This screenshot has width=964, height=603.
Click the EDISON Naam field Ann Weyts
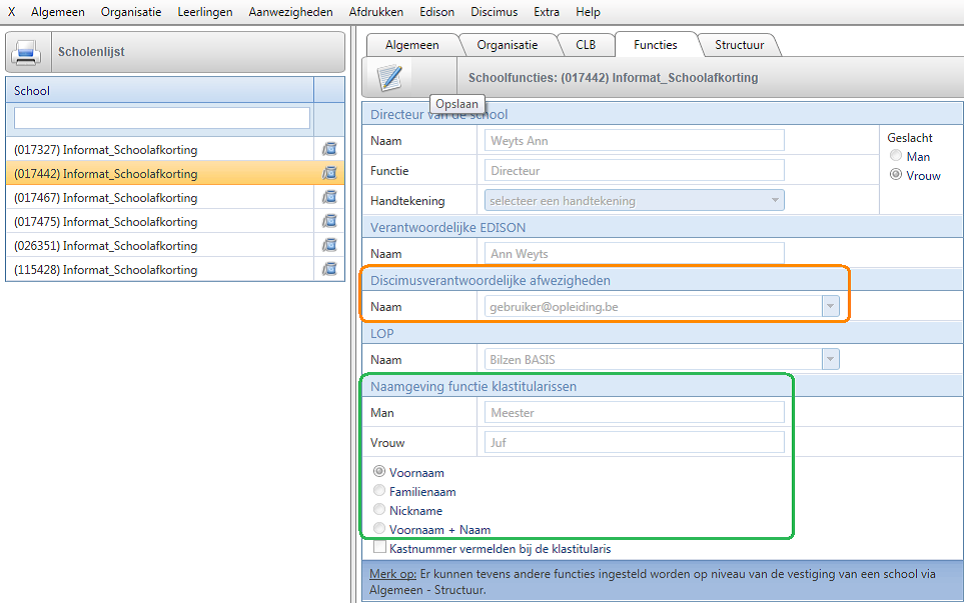tap(634, 253)
